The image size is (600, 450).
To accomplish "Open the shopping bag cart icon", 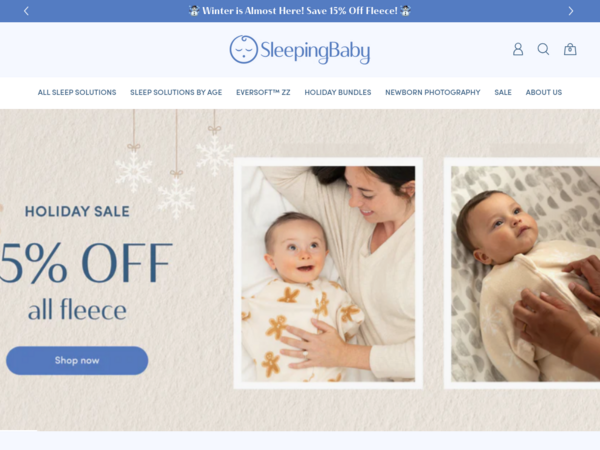I will coord(570,49).
